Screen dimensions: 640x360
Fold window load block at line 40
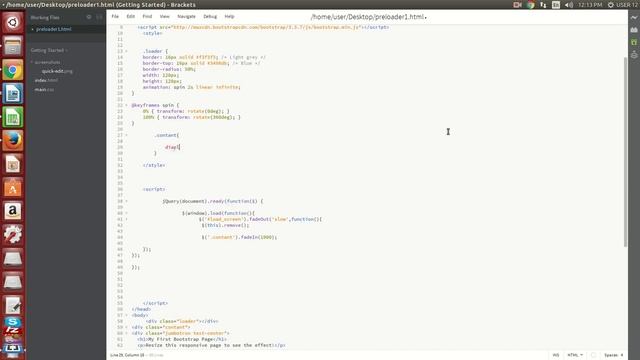point(126,213)
